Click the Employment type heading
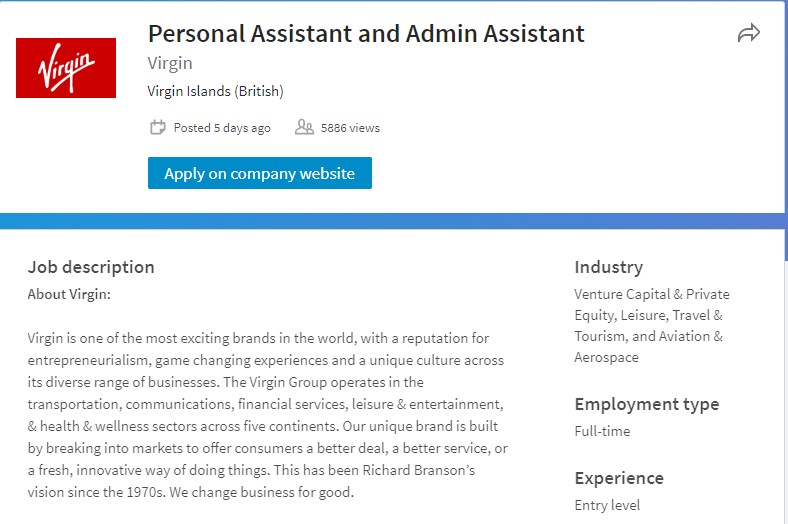 click(647, 404)
